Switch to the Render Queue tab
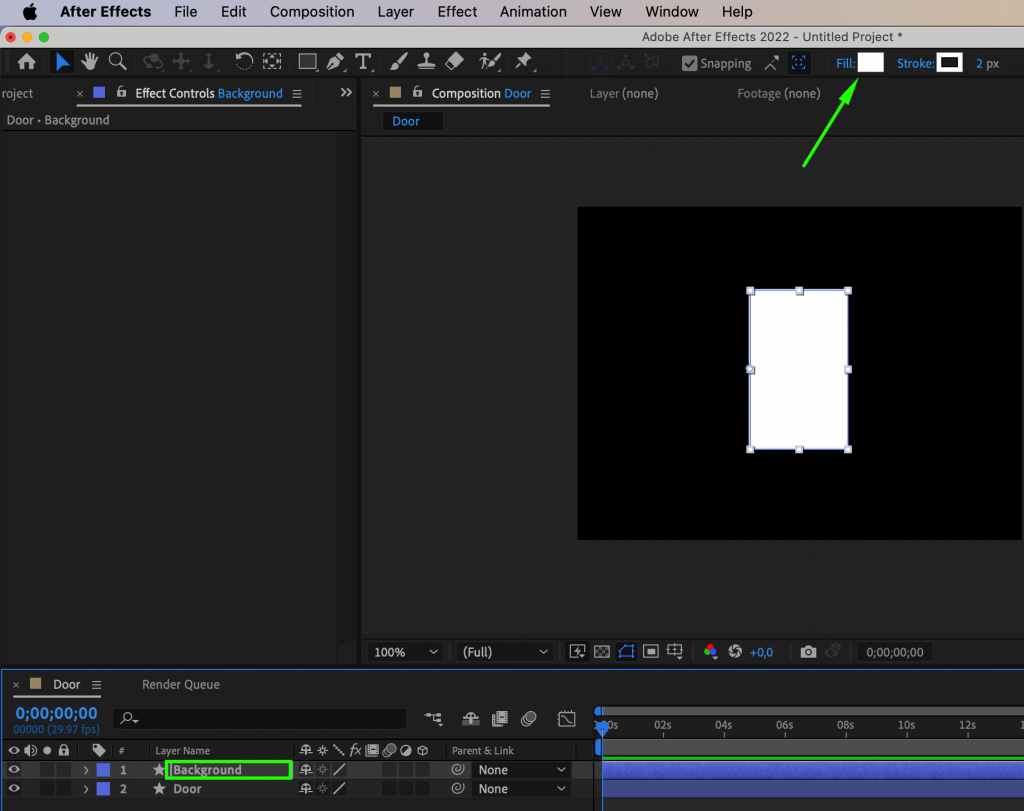Screen dimensions: 1024x811 tap(180, 684)
